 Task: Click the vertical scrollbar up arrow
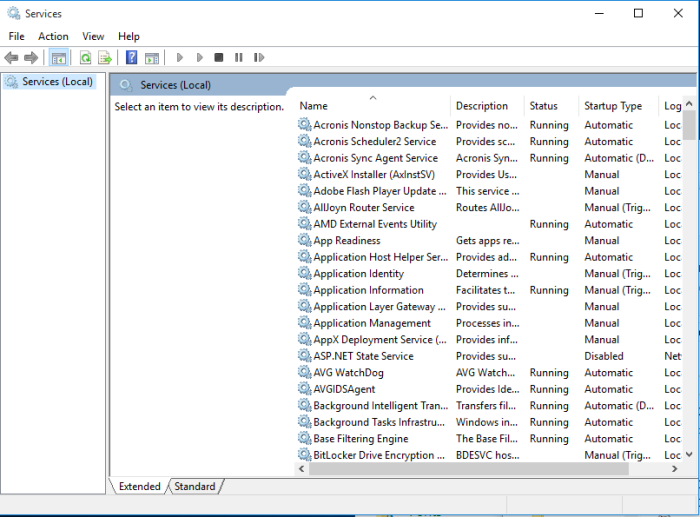click(x=689, y=104)
